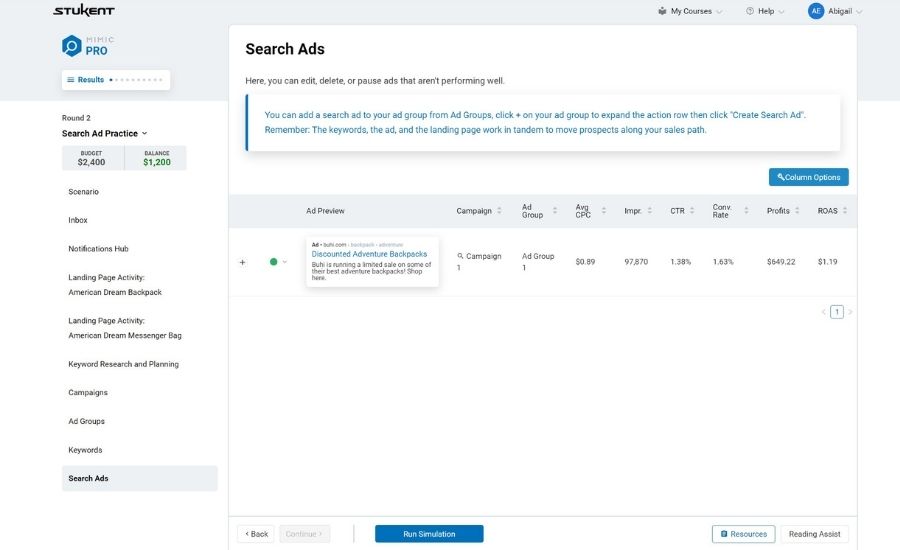The image size is (900, 550).
Task: Click the Continue button
Action: [x=304, y=534]
